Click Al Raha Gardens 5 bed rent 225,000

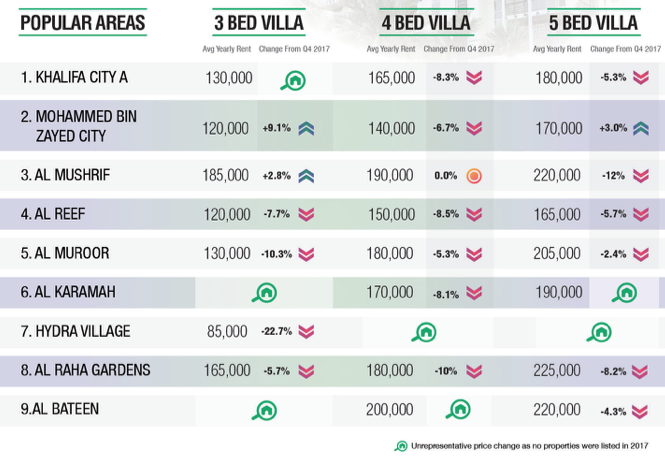(558, 371)
